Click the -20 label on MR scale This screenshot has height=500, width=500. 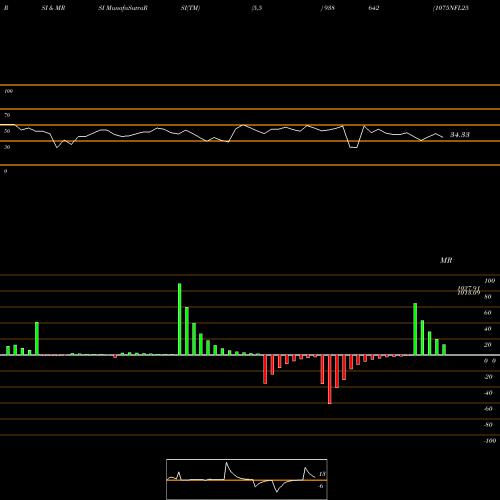pos(488,377)
